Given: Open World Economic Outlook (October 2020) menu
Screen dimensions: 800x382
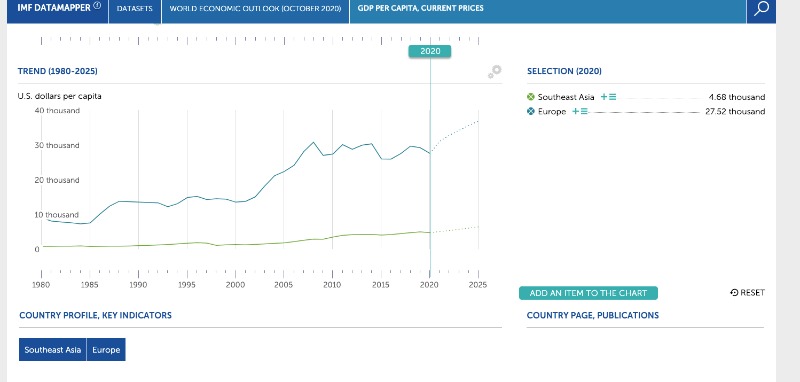Looking at the screenshot, I should [x=255, y=9].
